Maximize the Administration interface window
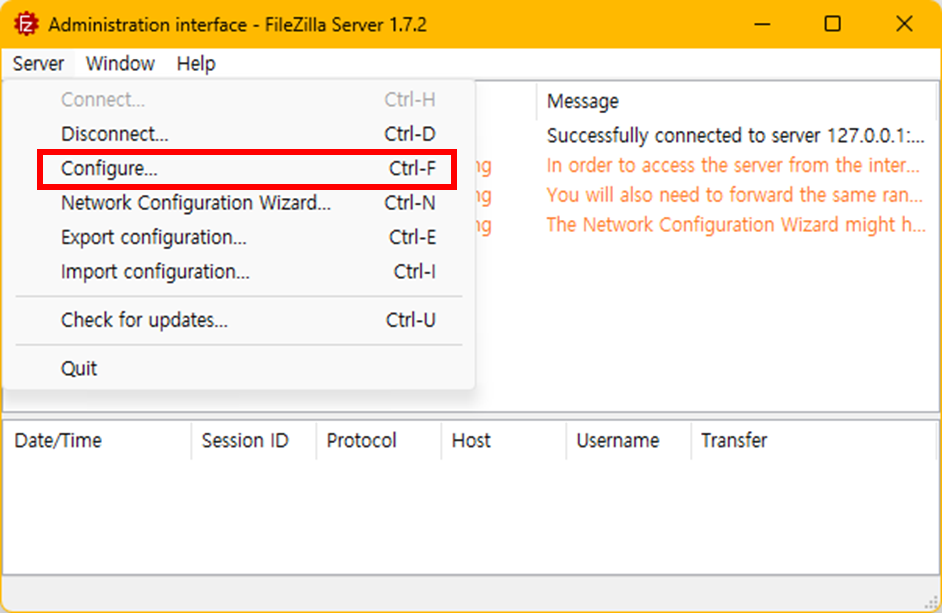Image resolution: width=942 pixels, height=613 pixels. point(833,24)
